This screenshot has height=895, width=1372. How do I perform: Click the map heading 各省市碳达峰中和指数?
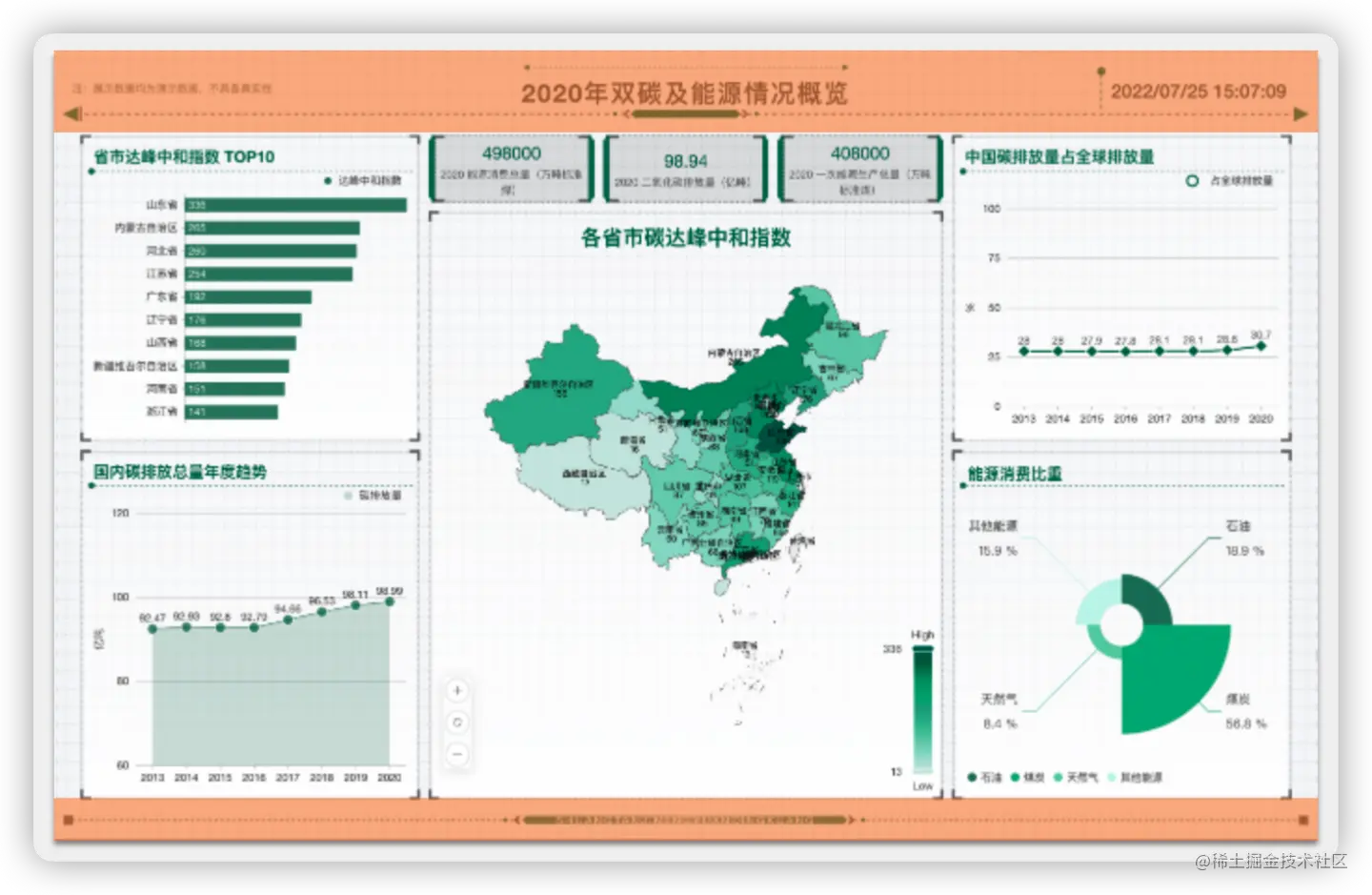pyautogui.click(x=686, y=237)
